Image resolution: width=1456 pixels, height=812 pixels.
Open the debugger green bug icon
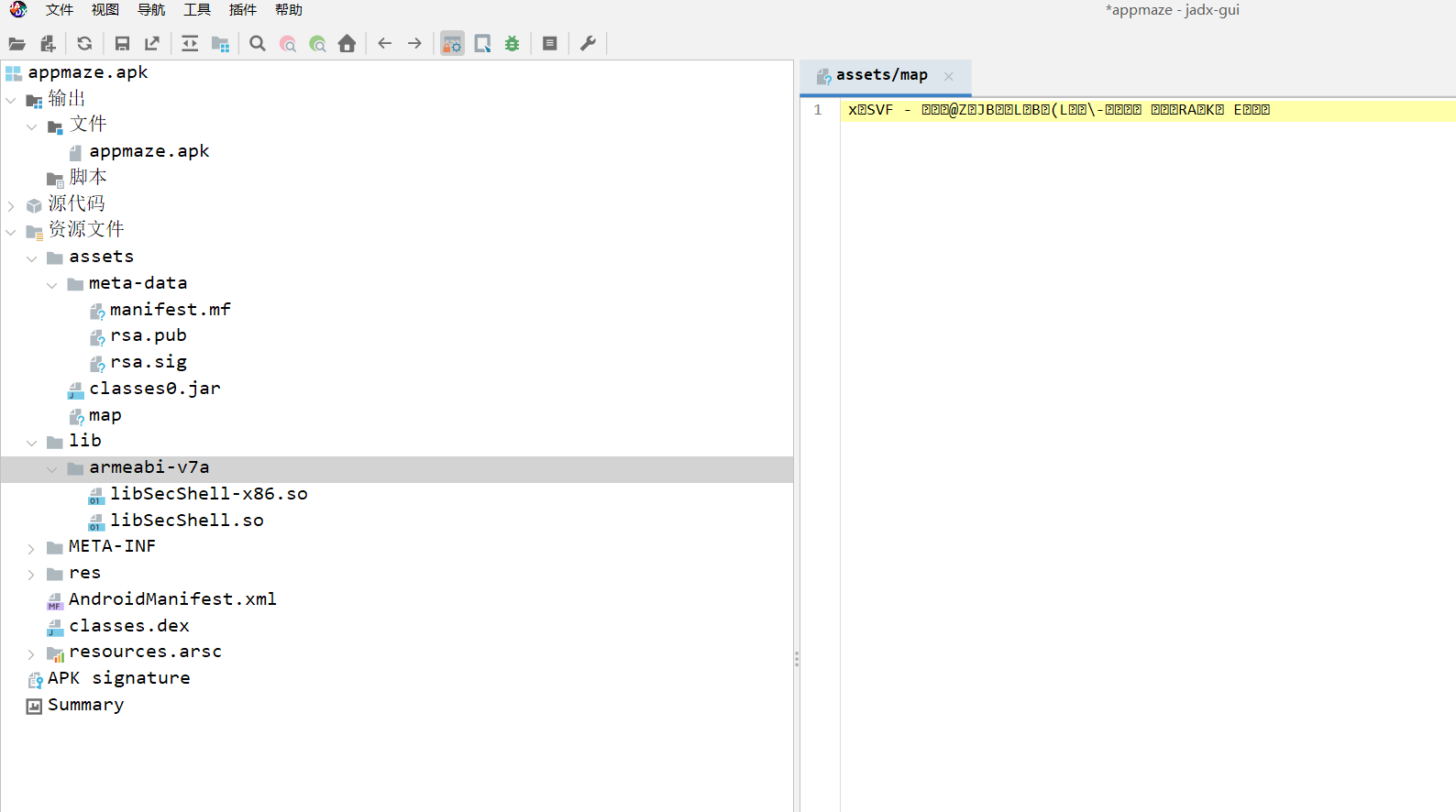[513, 43]
